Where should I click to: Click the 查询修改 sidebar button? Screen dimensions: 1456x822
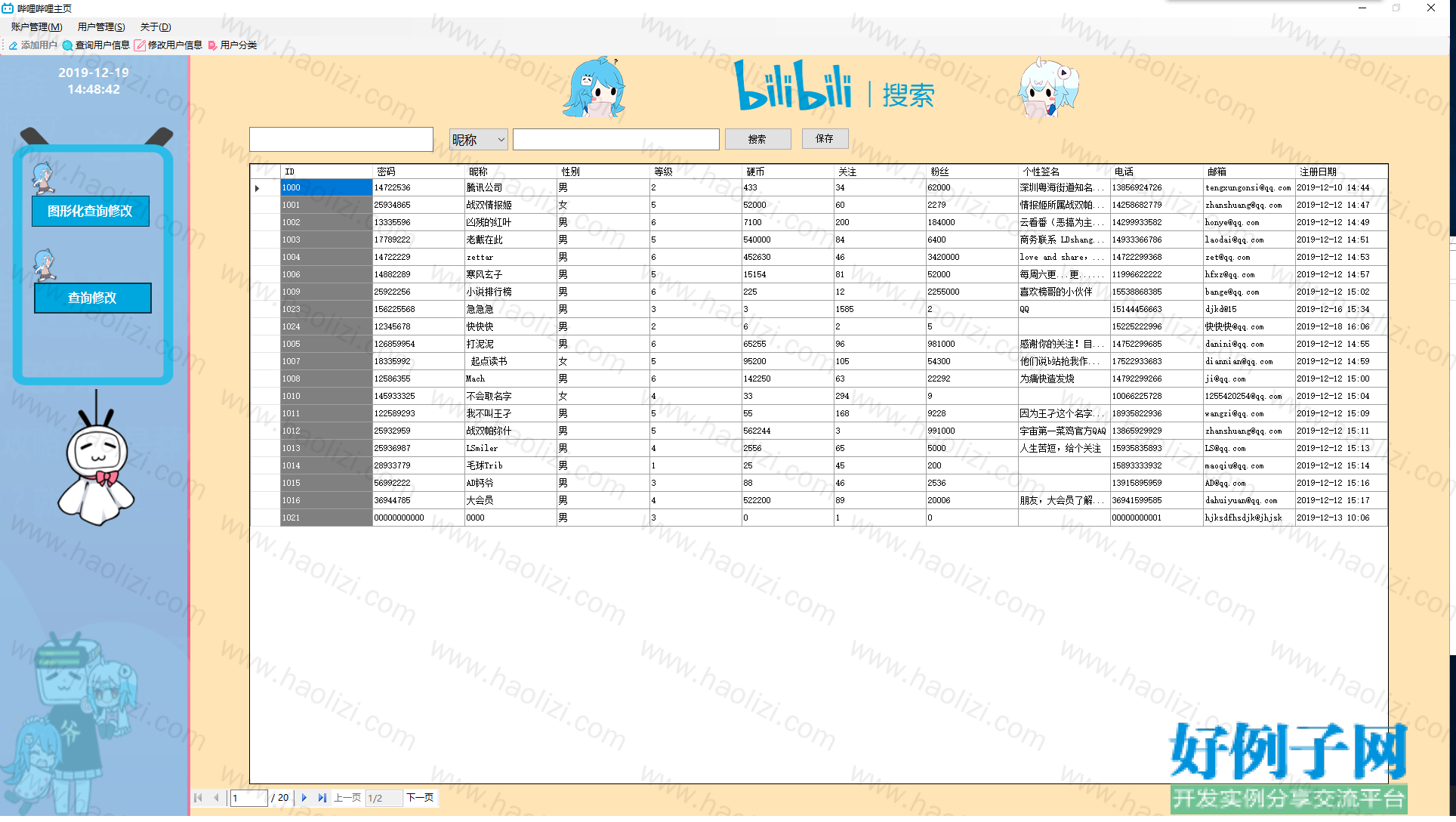tap(93, 298)
